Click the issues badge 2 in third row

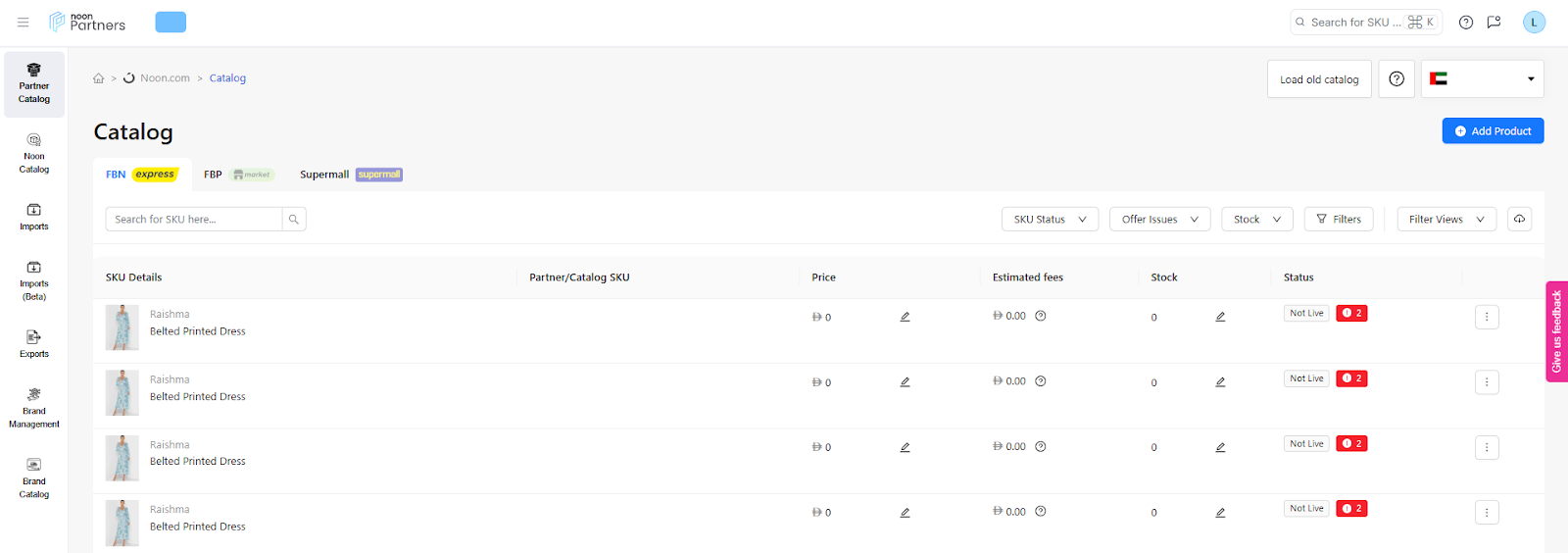pyautogui.click(x=1351, y=444)
